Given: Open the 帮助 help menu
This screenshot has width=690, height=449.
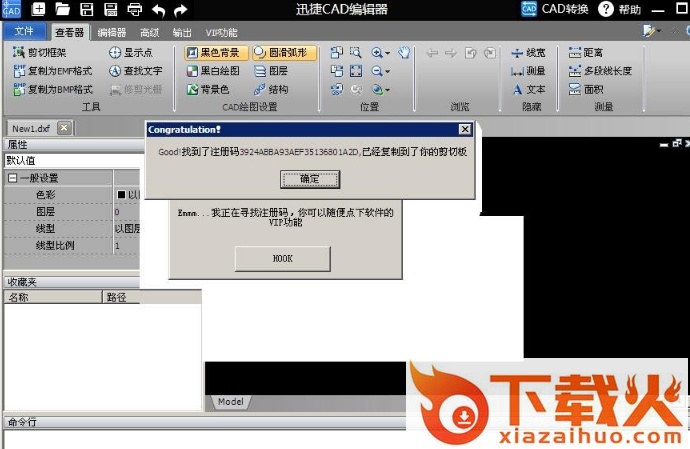Looking at the screenshot, I should coord(620,9).
